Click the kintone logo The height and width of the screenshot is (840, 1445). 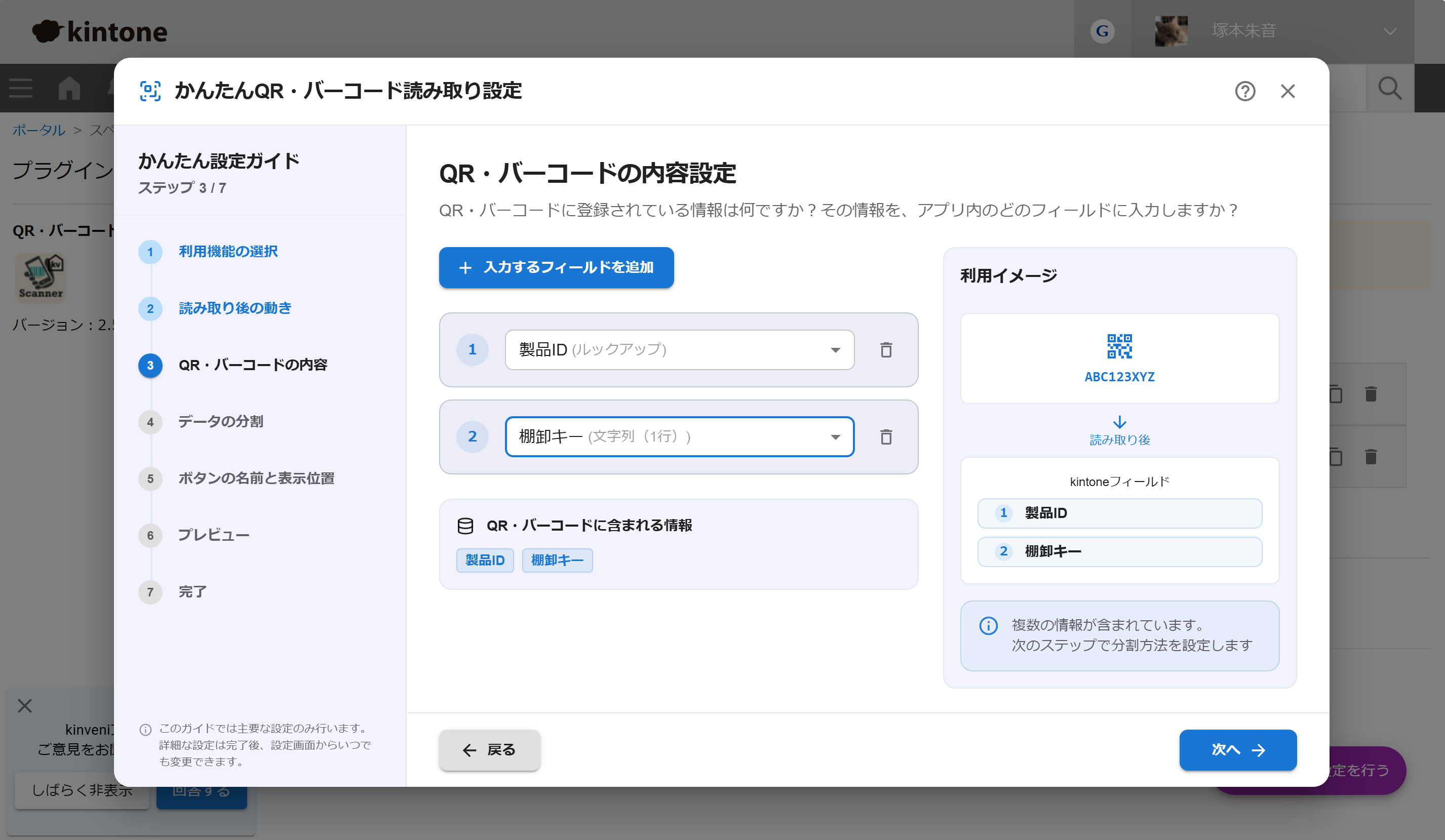pyautogui.click(x=99, y=31)
